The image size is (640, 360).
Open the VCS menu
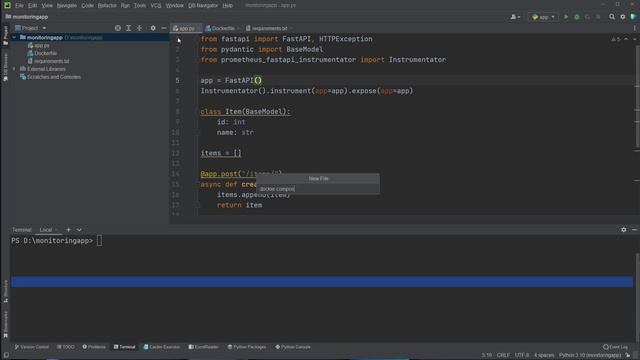click(156, 5)
